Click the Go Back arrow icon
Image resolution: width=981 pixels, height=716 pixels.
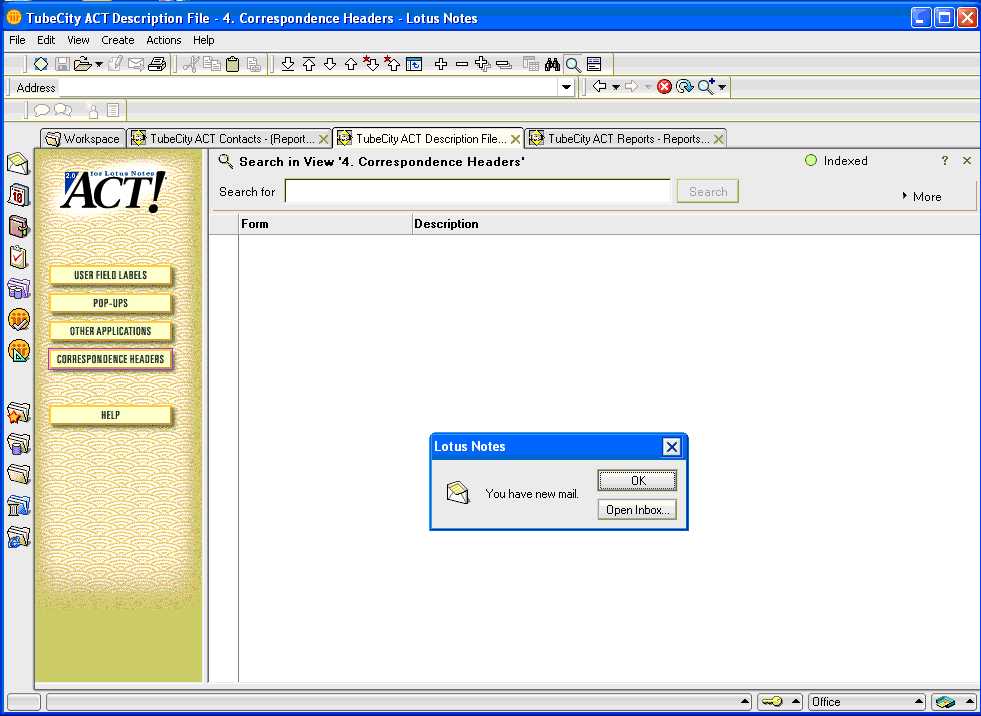tap(599, 86)
